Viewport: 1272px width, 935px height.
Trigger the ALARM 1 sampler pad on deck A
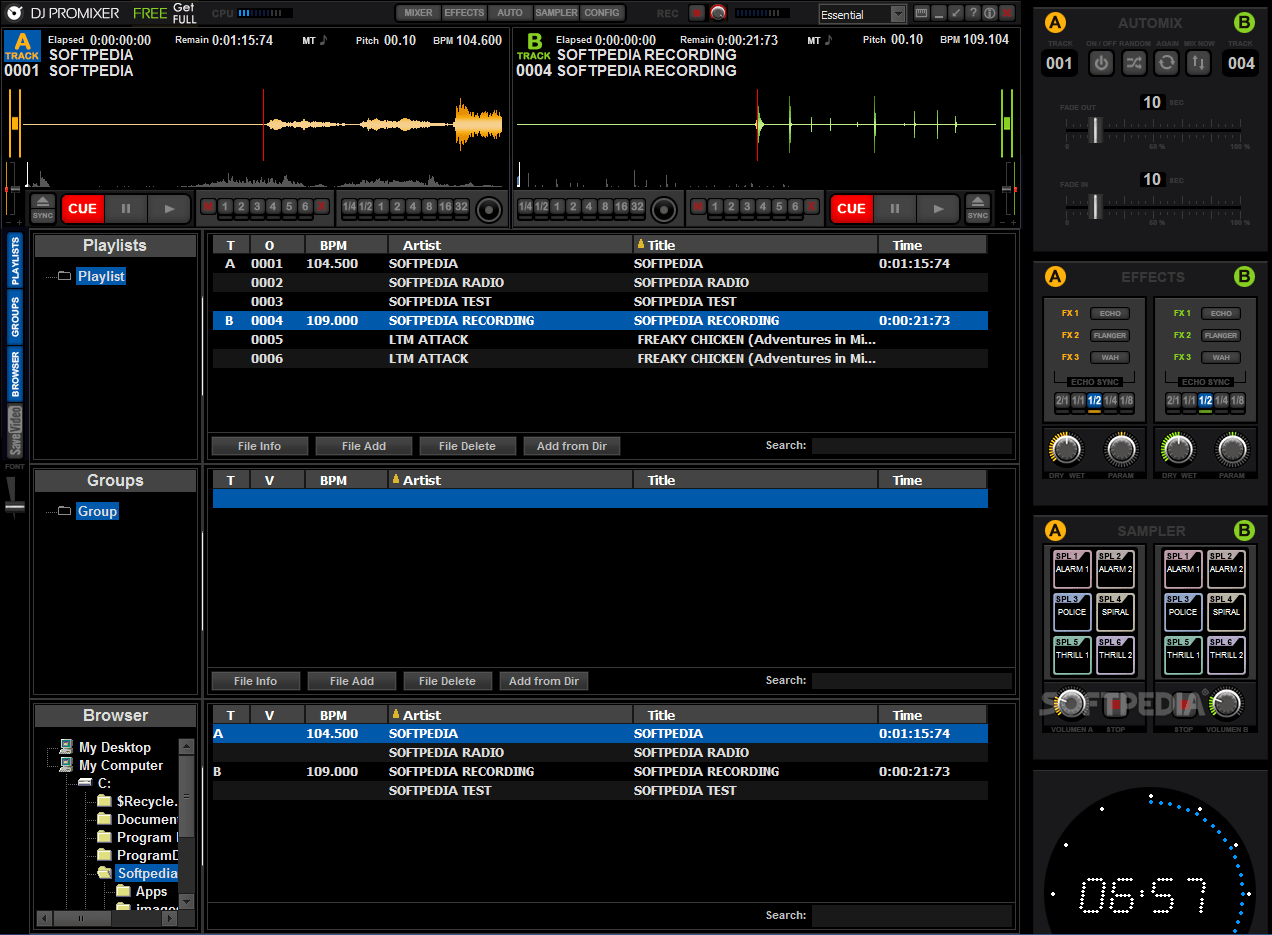[x=1071, y=568]
